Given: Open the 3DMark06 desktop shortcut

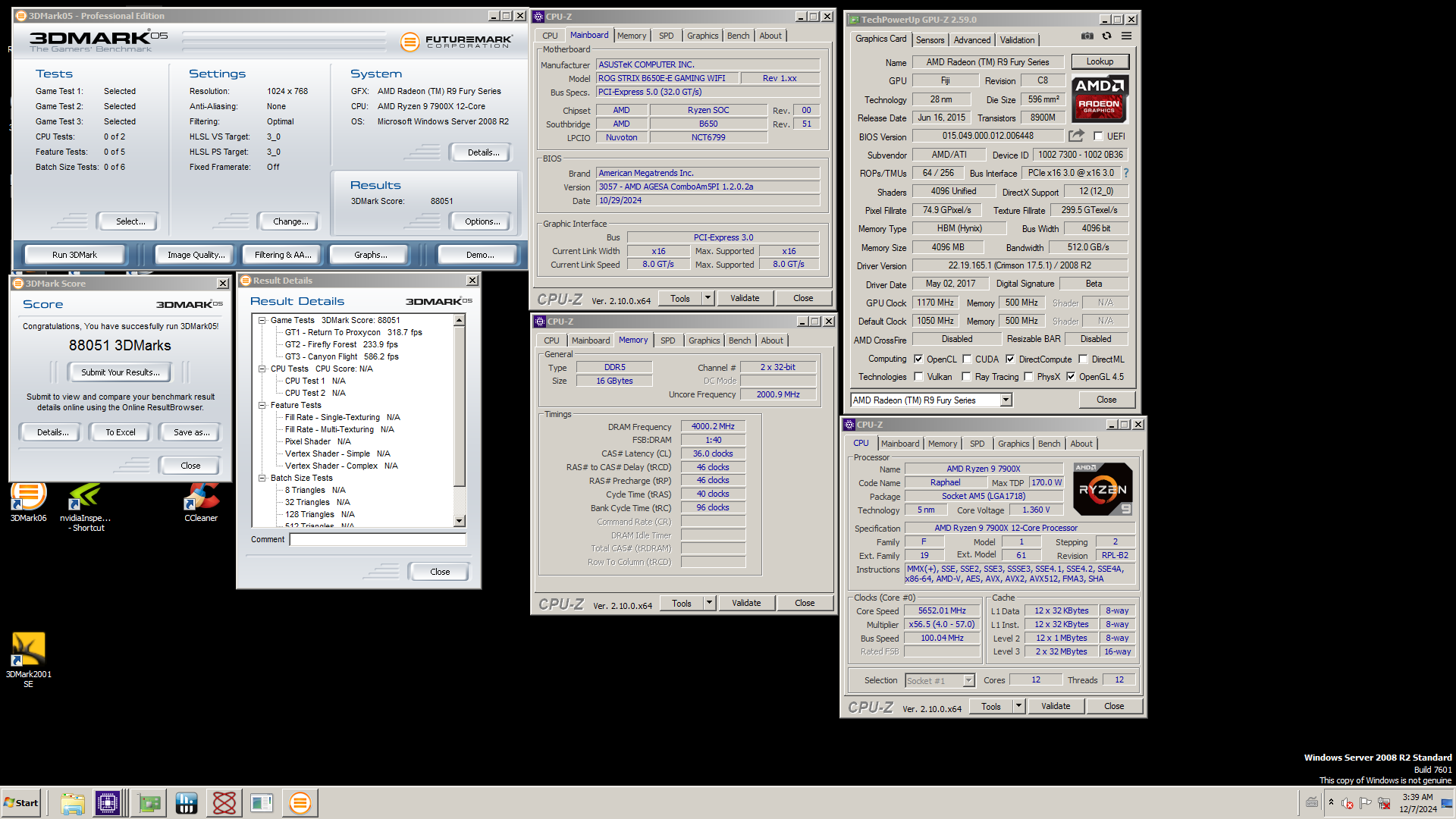Looking at the screenshot, I should 28,502.
